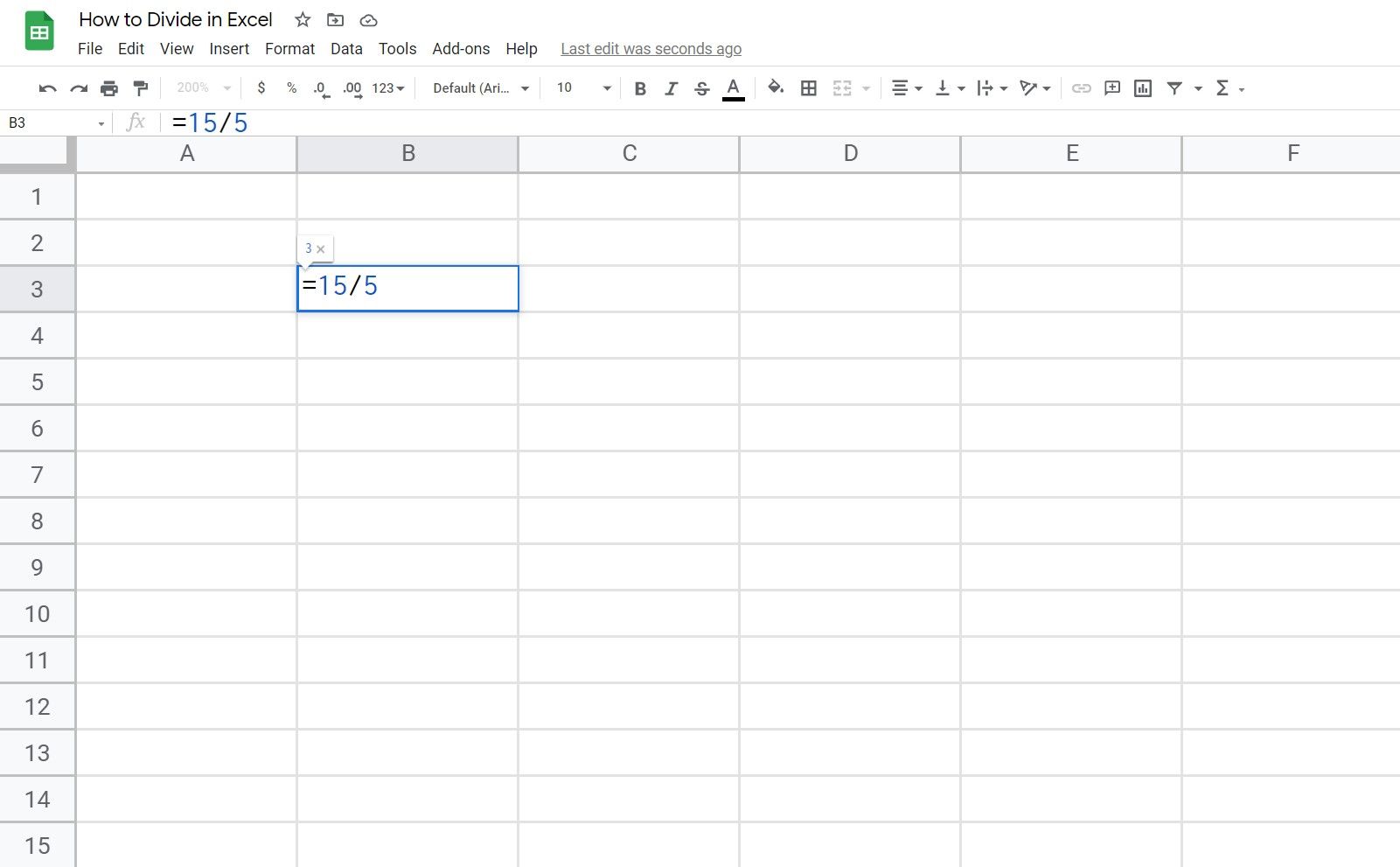
Task: Insert a link
Action: pyautogui.click(x=1082, y=87)
